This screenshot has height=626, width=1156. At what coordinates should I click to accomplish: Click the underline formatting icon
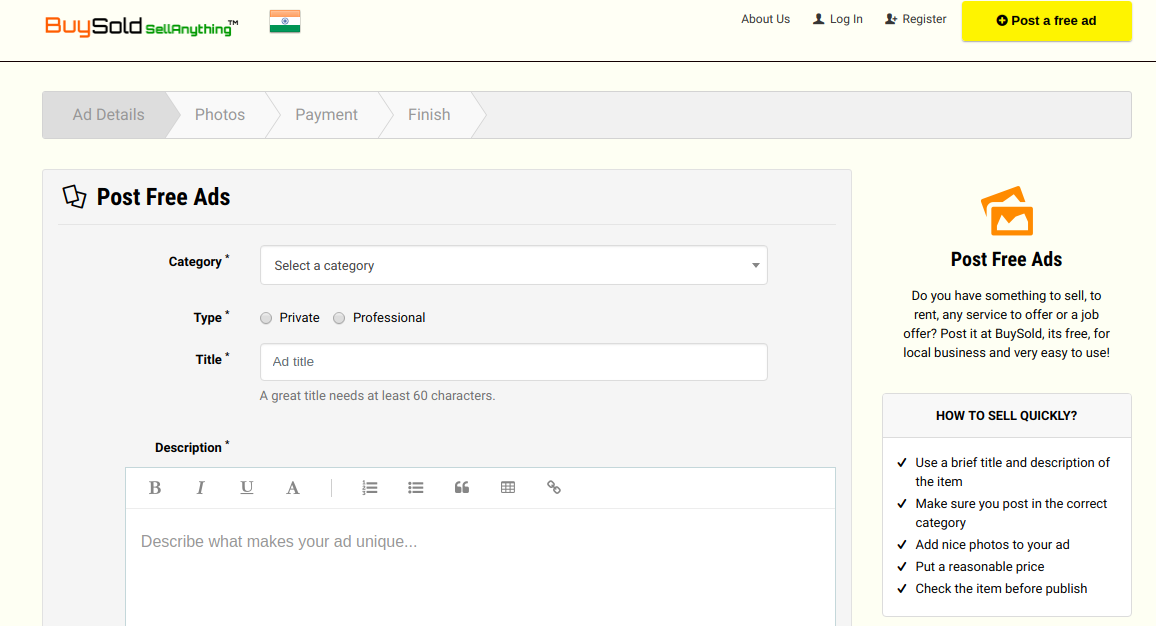tap(246, 488)
